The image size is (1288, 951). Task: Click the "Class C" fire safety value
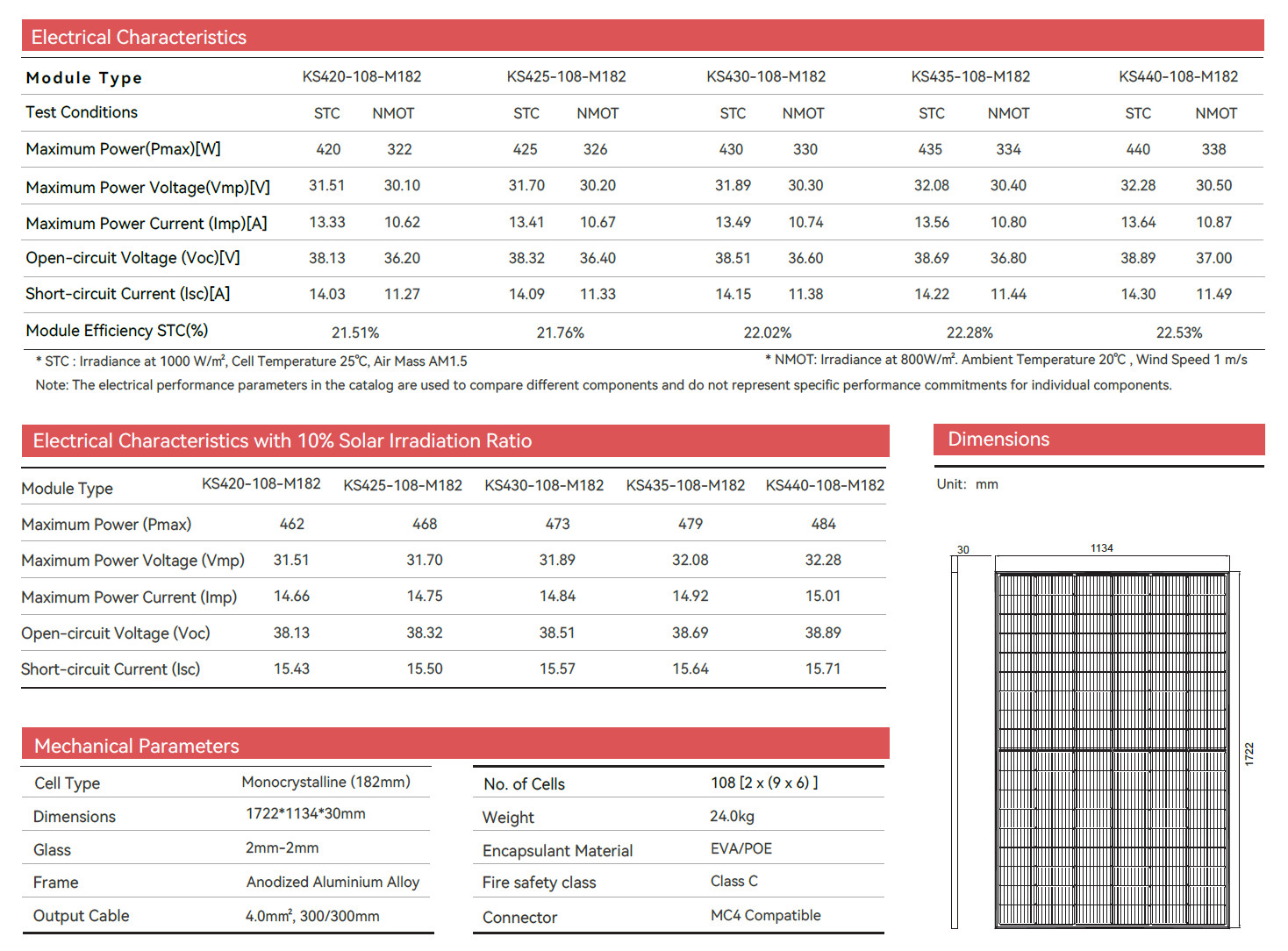tap(734, 881)
